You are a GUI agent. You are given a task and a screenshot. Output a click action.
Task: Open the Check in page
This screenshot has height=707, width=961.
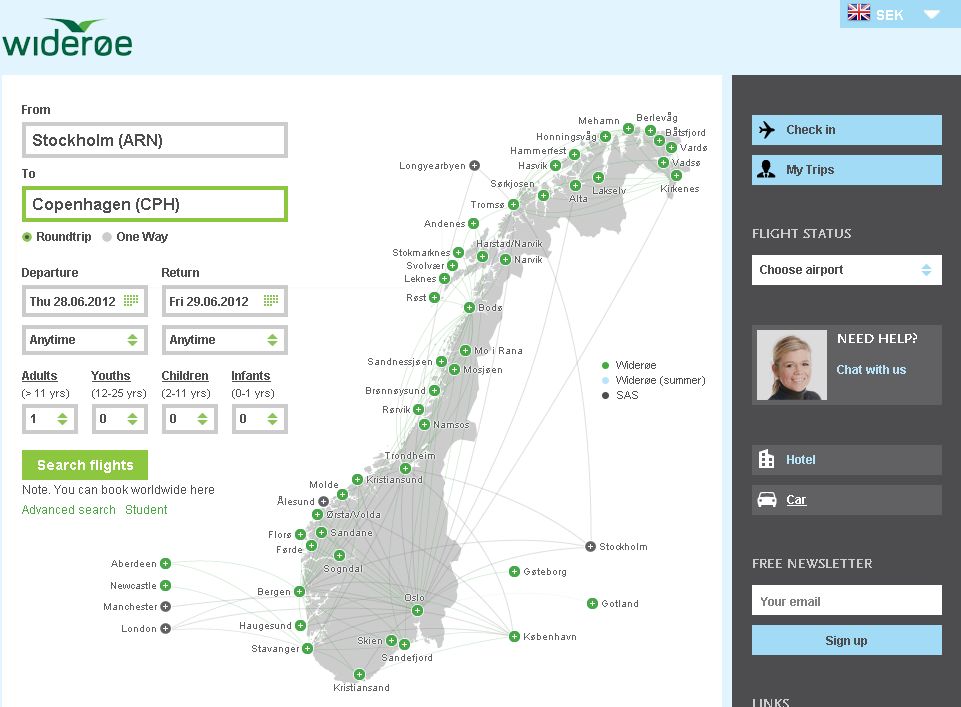point(846,130)
